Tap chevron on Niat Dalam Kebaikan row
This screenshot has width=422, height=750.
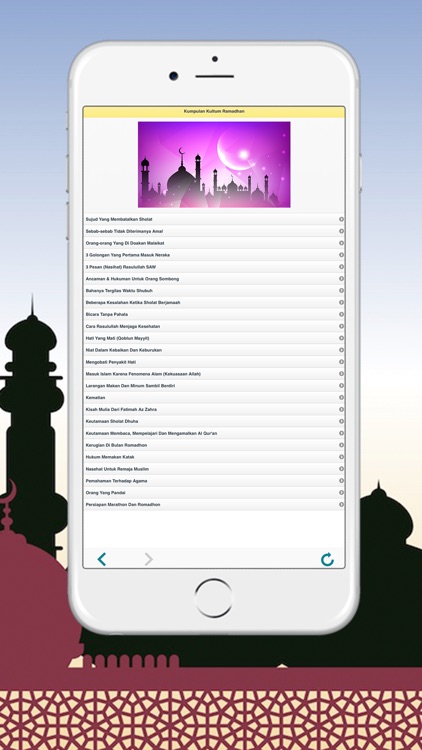[x=341, y=350]
